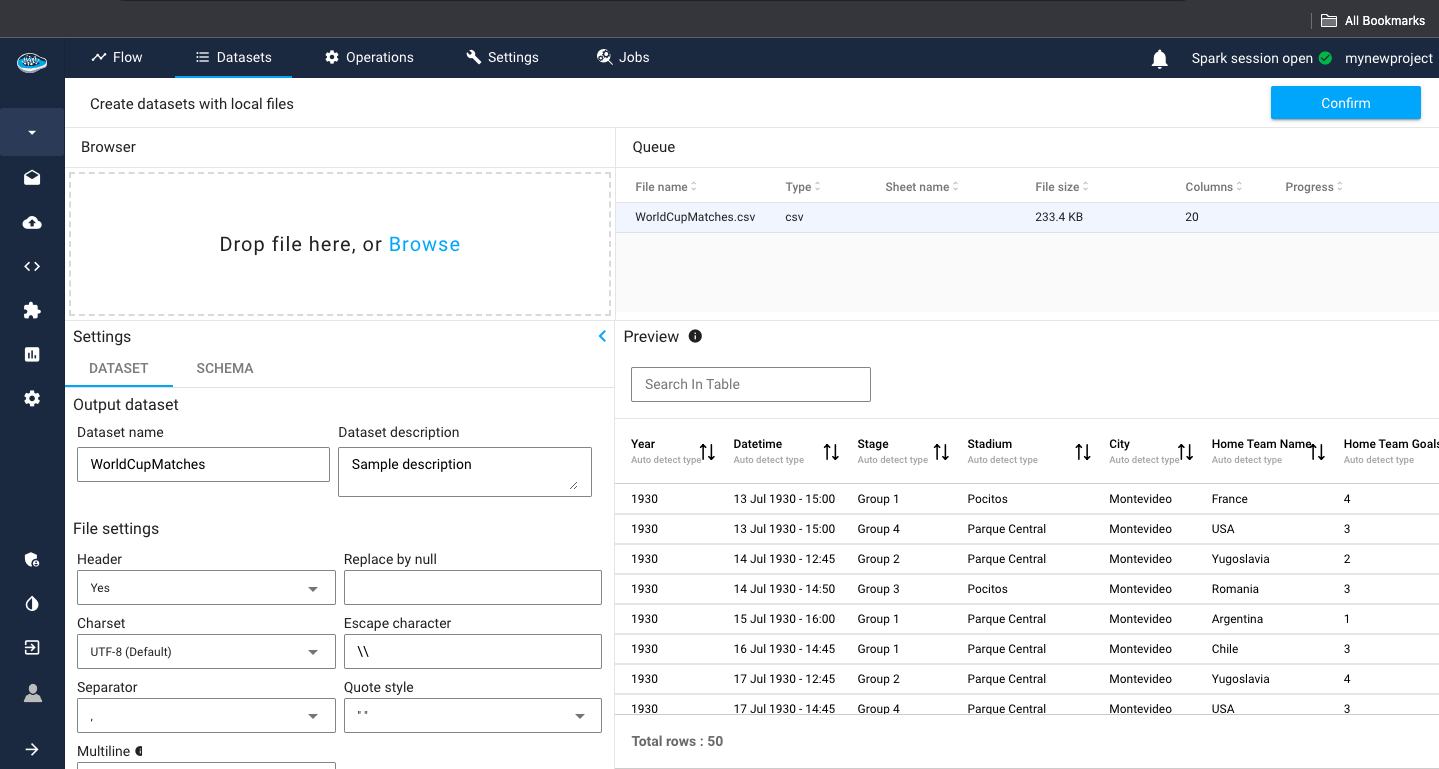Screen dimensions: 1439x769
Task: Click the blue Confirm button
Action: [1345, 103]
